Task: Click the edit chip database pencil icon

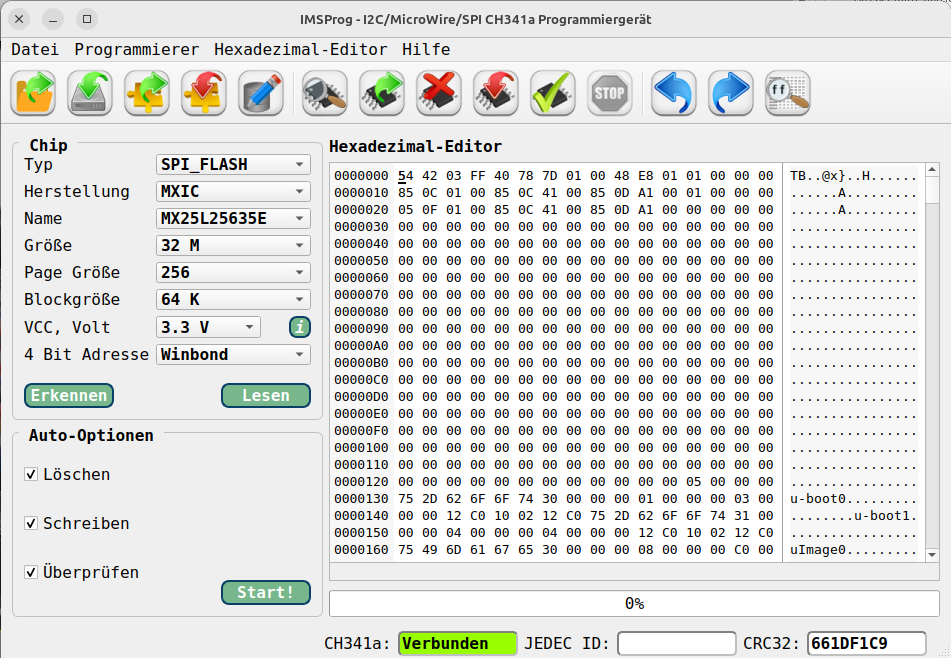Action: (261, 93)
